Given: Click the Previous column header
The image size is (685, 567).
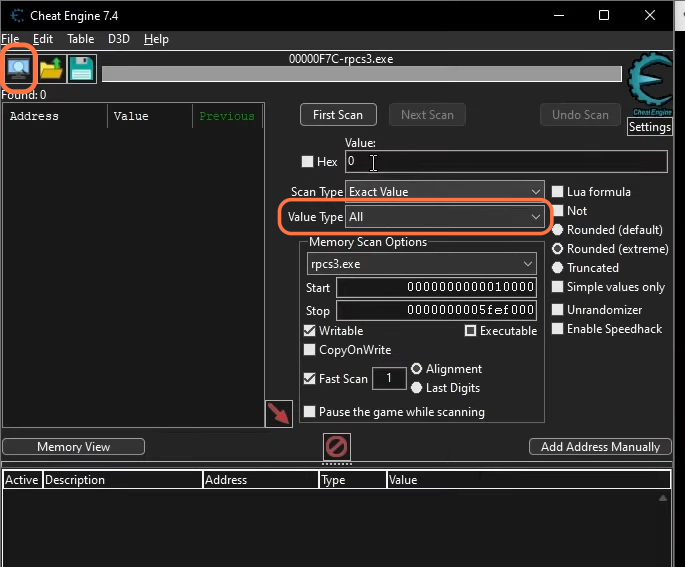Looking at the screenshot, I should 227,116.
